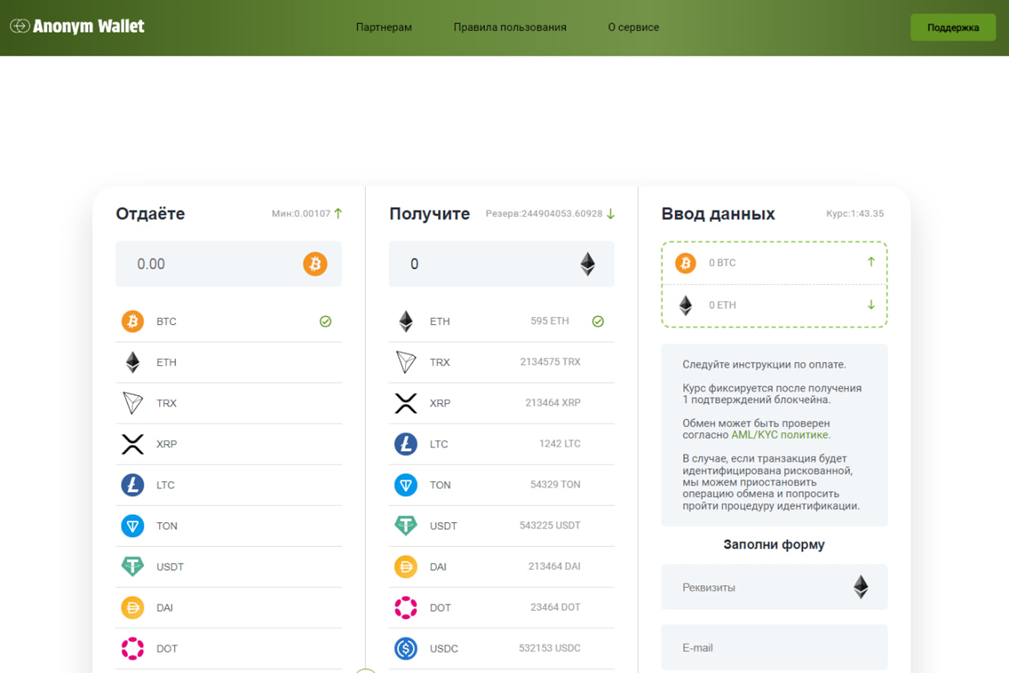
Task: Select the BTC icon in Отдаёте list
Action: [132, 321]
